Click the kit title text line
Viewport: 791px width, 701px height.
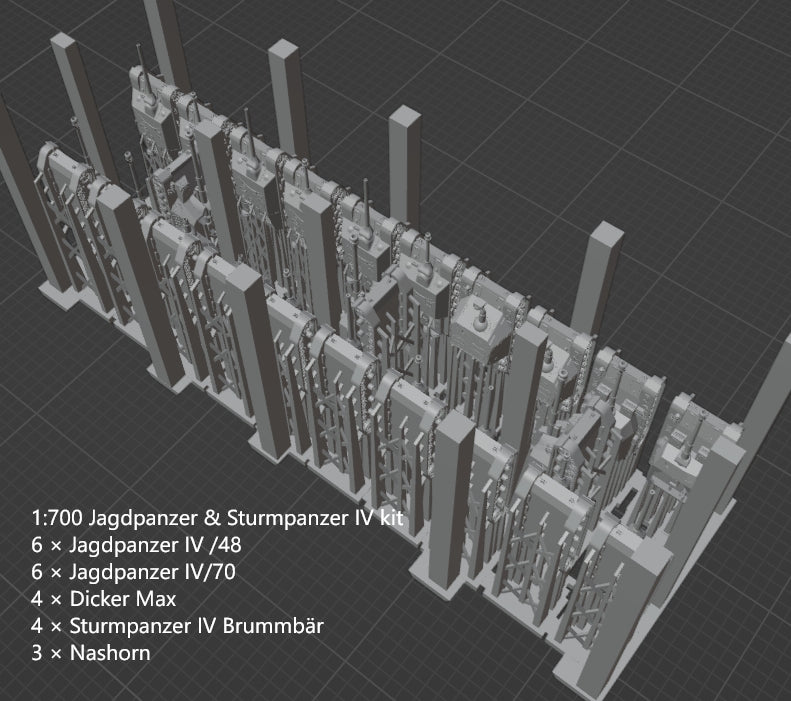(223, 519)
